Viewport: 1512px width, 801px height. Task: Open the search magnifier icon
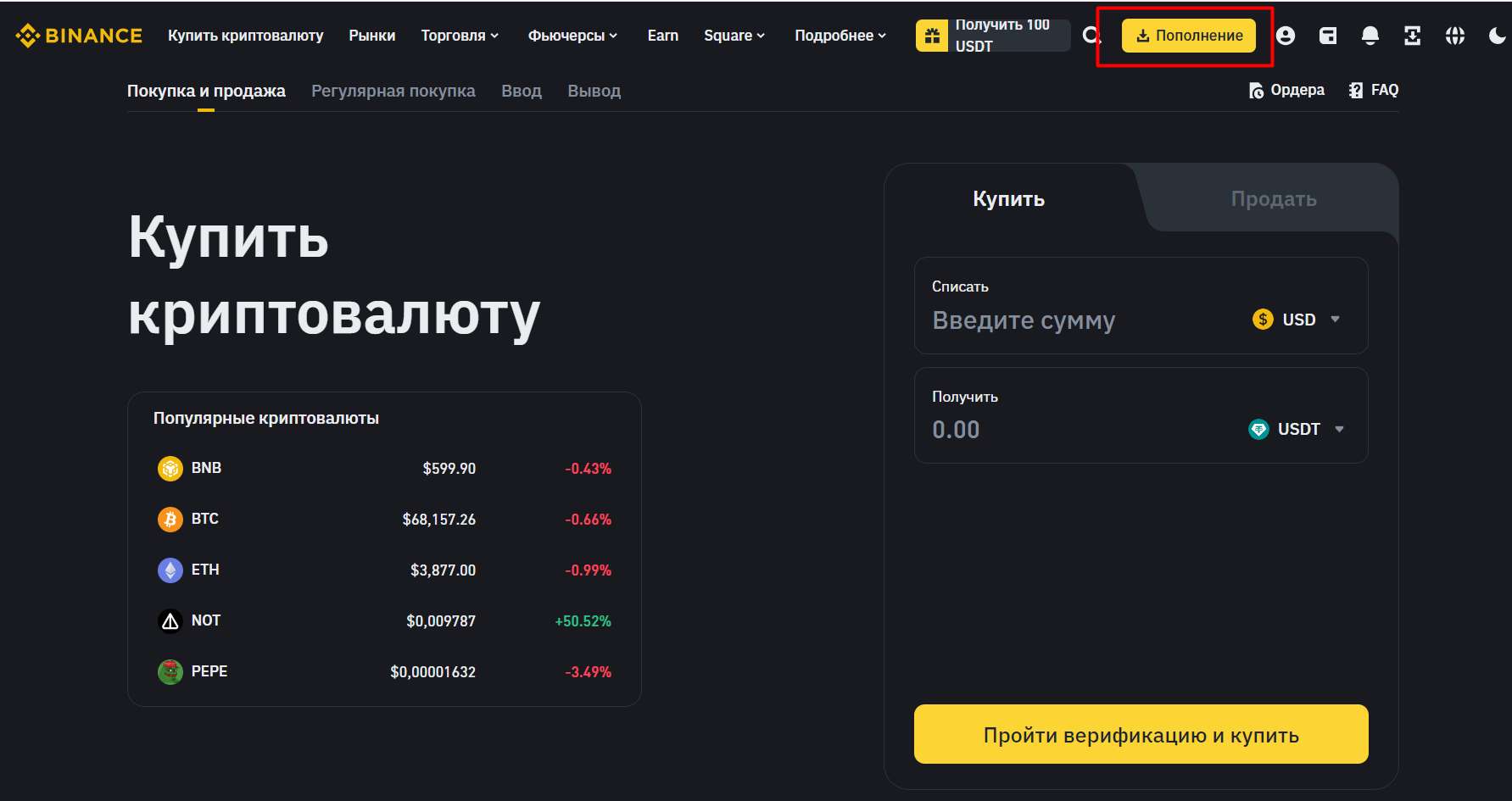point(1091,36)
